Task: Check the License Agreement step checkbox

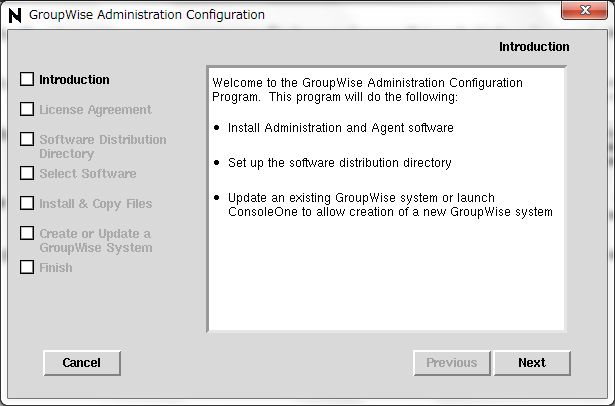Action: 27,109
